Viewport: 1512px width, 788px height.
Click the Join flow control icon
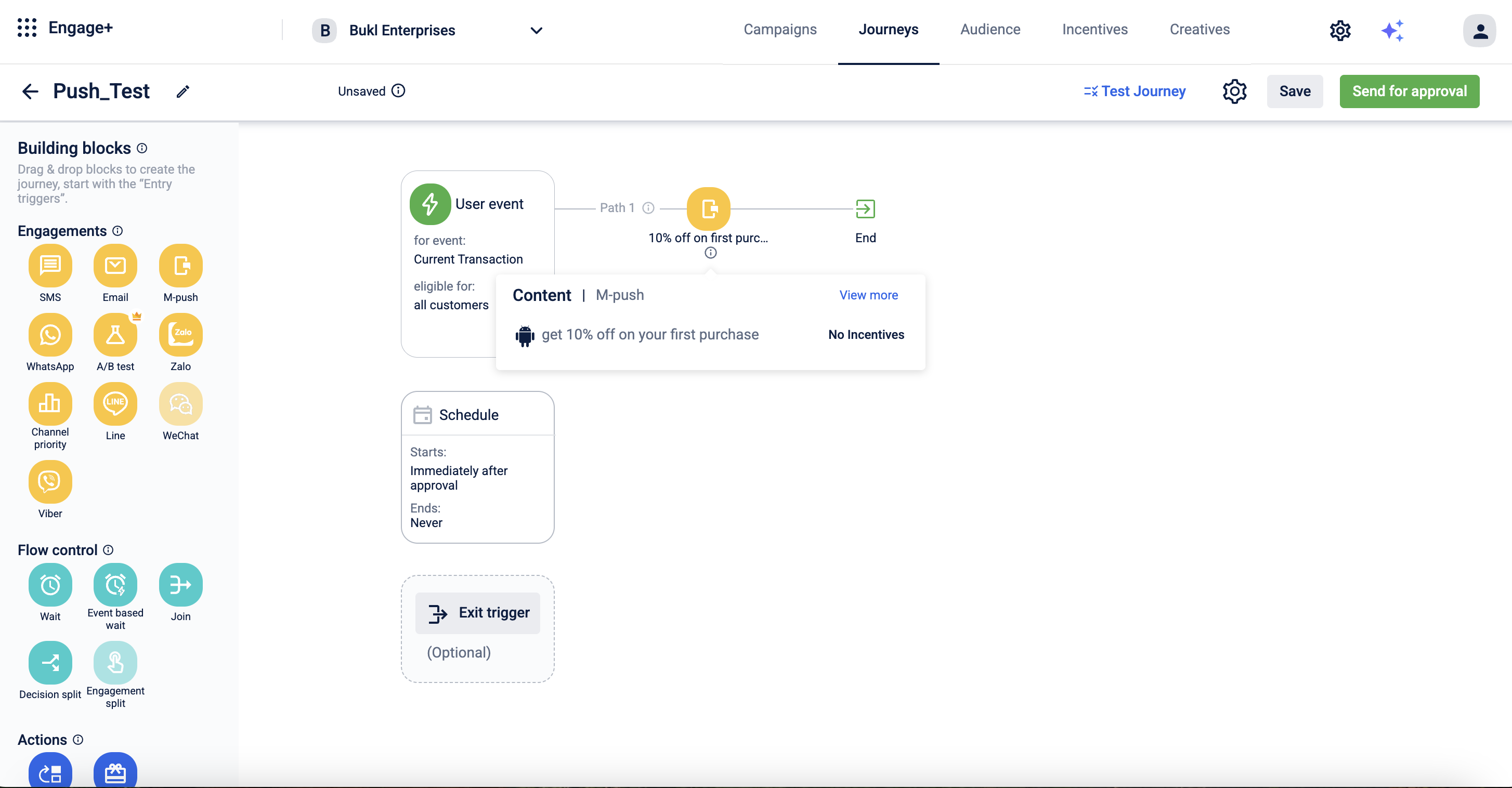coord(180,586)
